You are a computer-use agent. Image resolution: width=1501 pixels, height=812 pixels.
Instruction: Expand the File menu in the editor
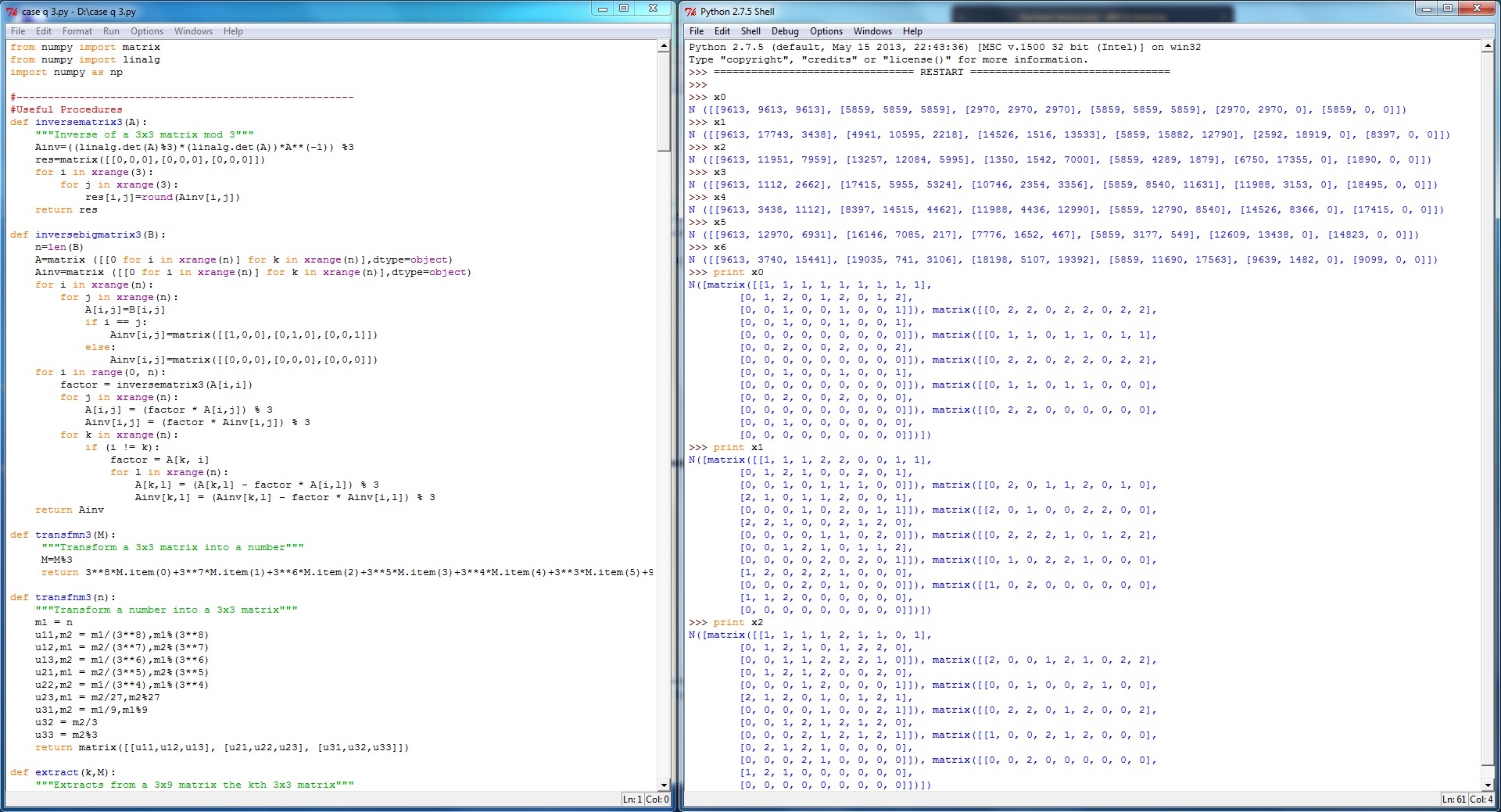click(x=18, y=31)
